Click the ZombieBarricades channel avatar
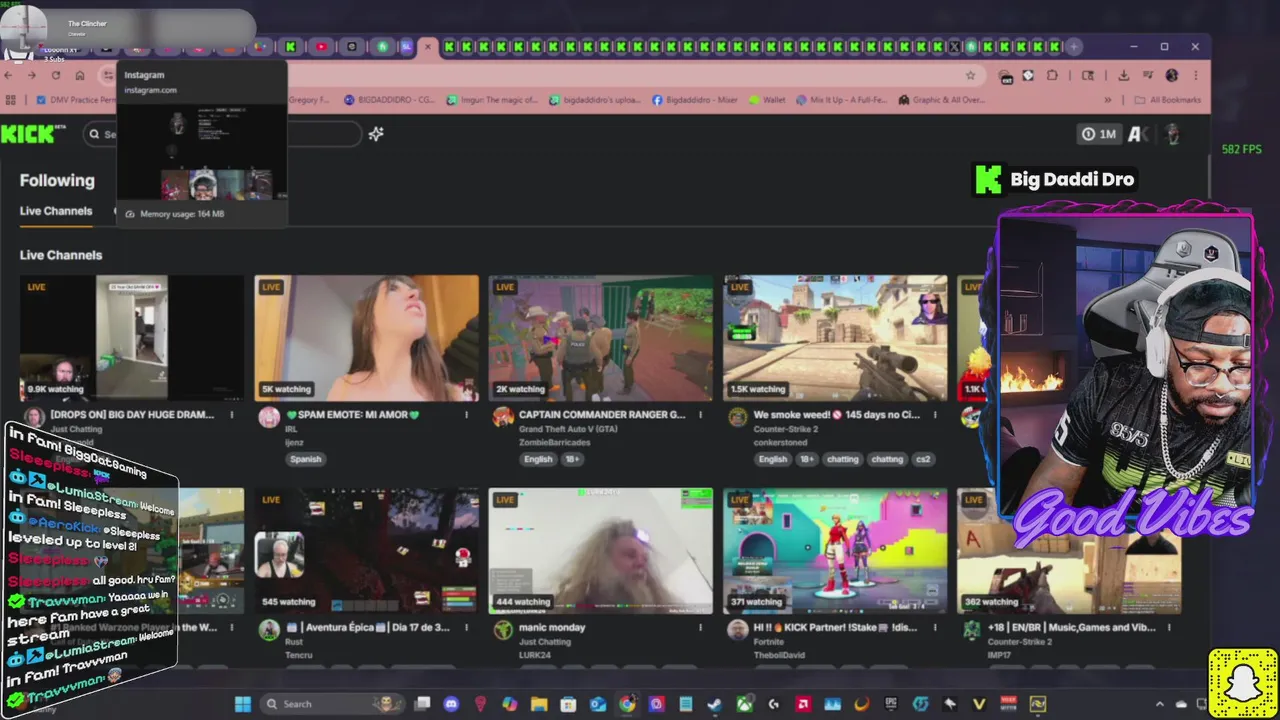 click(x=503, y=418)
